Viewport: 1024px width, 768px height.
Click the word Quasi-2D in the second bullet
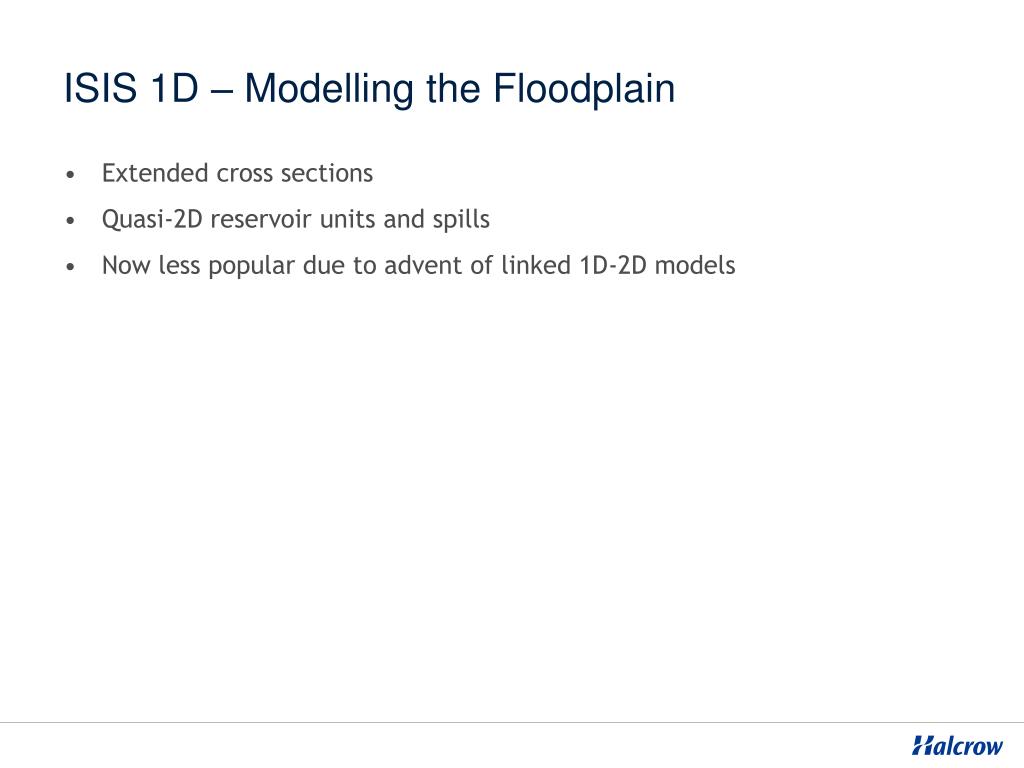pos(152,219)
